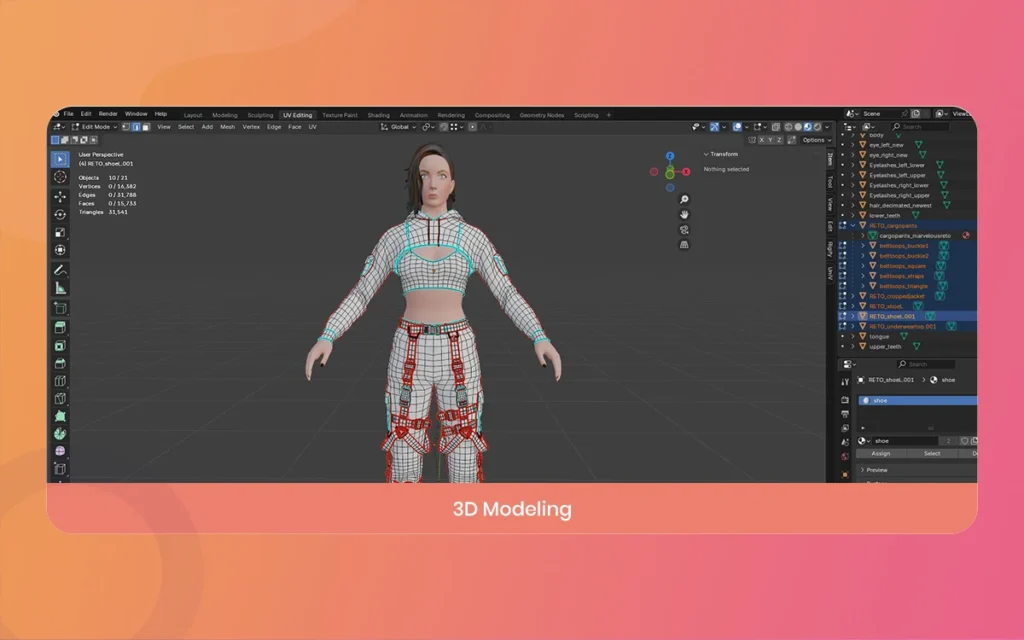Toggle X mirror axis button
Viewport: 1024px width, 640px height.
click(761, 140)
